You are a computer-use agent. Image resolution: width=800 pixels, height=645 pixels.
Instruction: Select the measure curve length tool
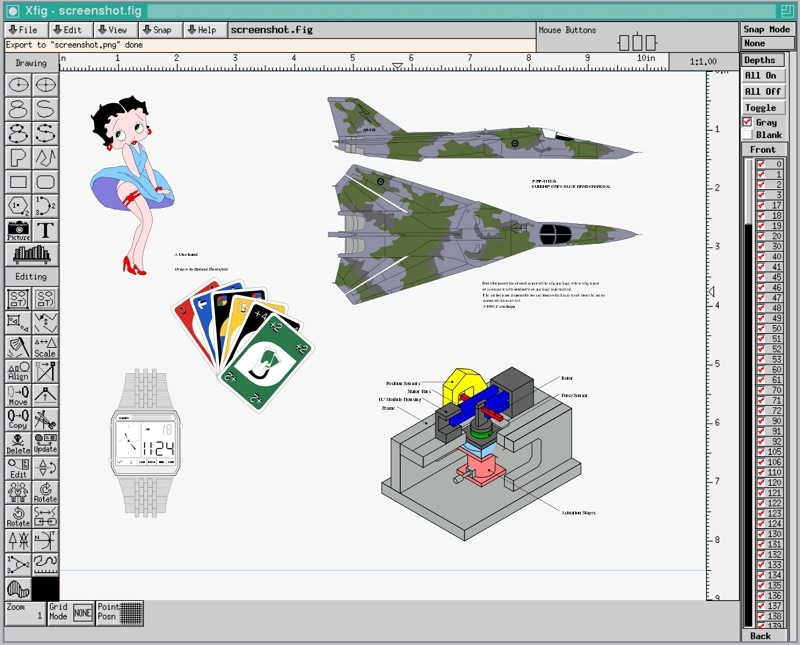click(45, 564)
